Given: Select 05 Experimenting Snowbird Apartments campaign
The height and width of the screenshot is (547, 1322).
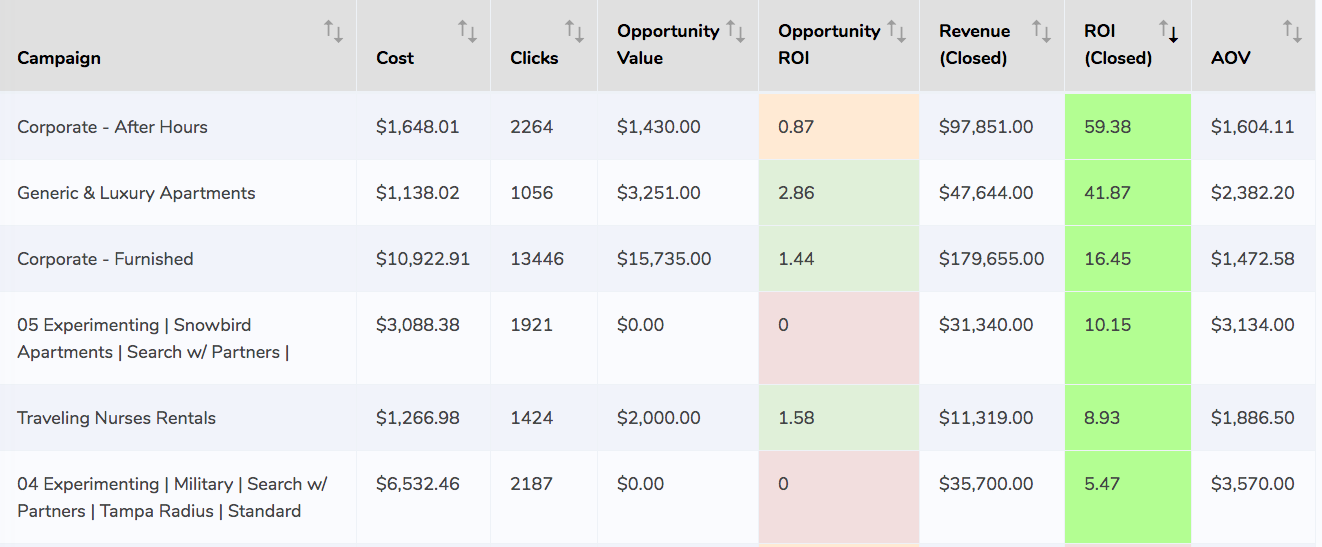Looking at the screenshot, I should (153, 338).
